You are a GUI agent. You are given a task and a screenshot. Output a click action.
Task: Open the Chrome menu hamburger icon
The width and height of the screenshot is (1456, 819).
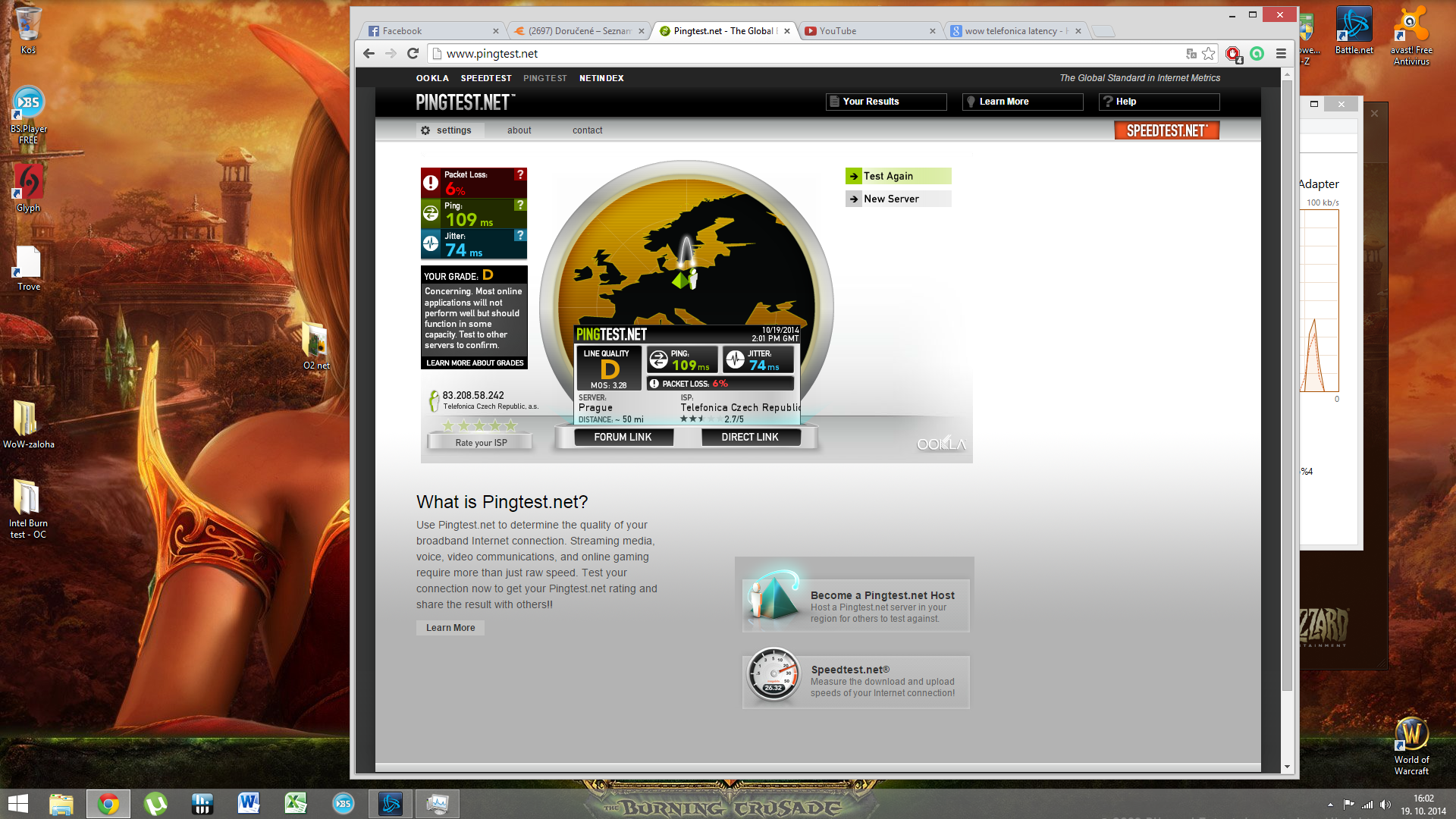1281,53
